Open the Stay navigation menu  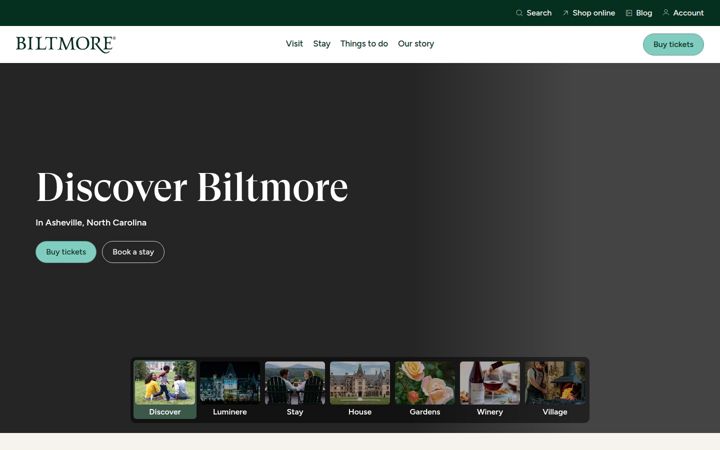(x=321, y=44)
